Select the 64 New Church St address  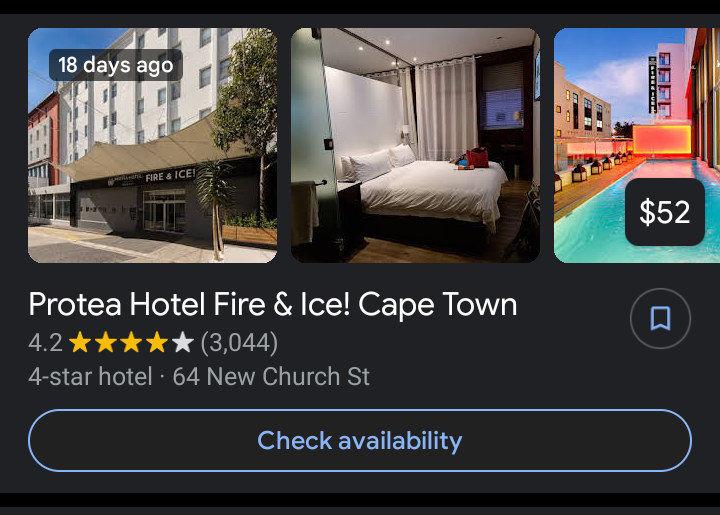(x=271, y=377)
